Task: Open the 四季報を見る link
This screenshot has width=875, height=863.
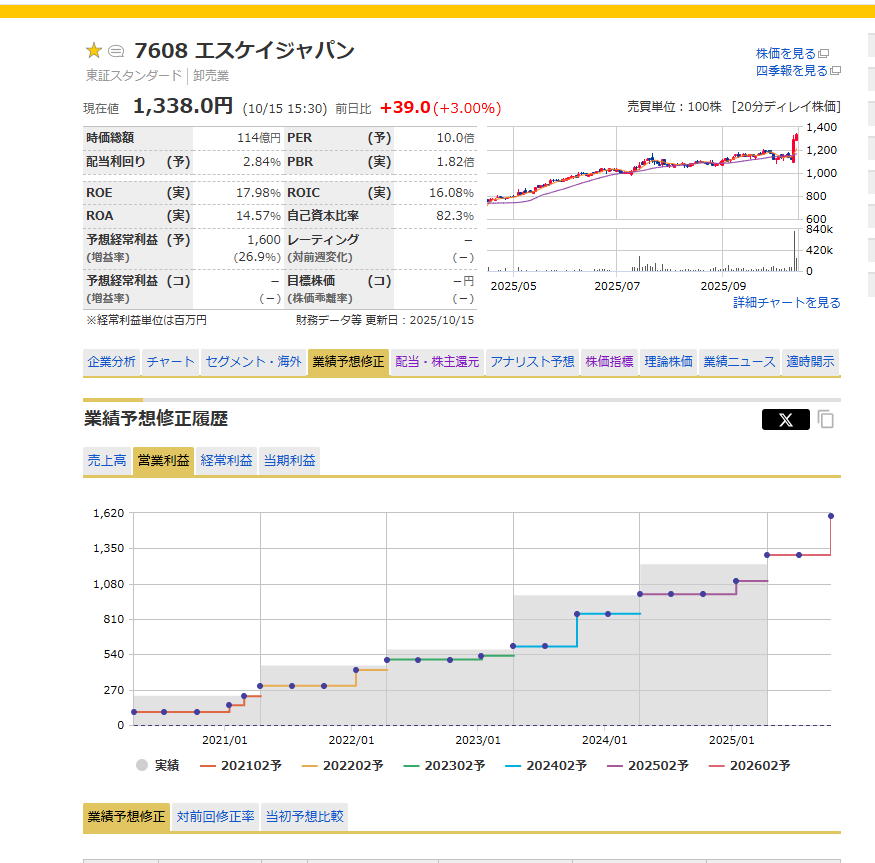Action: click(x=792, y=70)
